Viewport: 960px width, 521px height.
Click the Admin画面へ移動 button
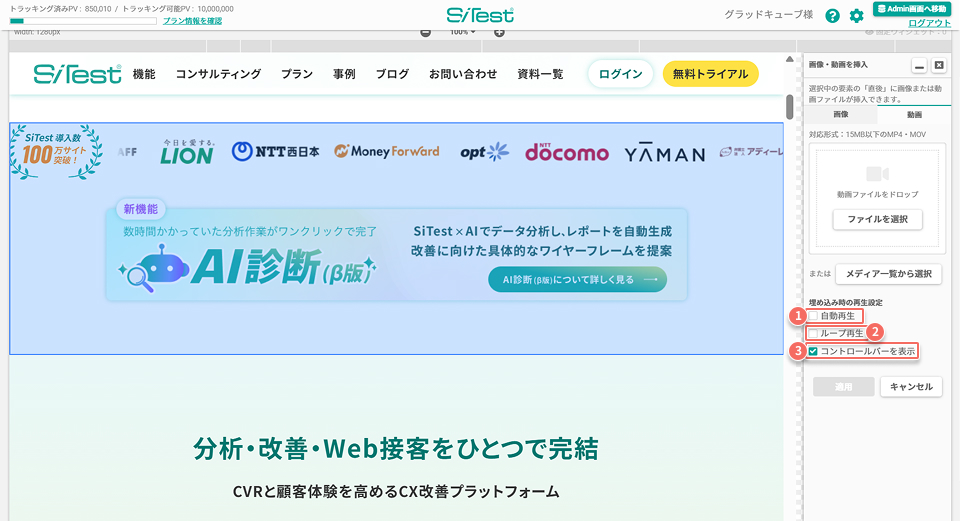pos(912,9)
